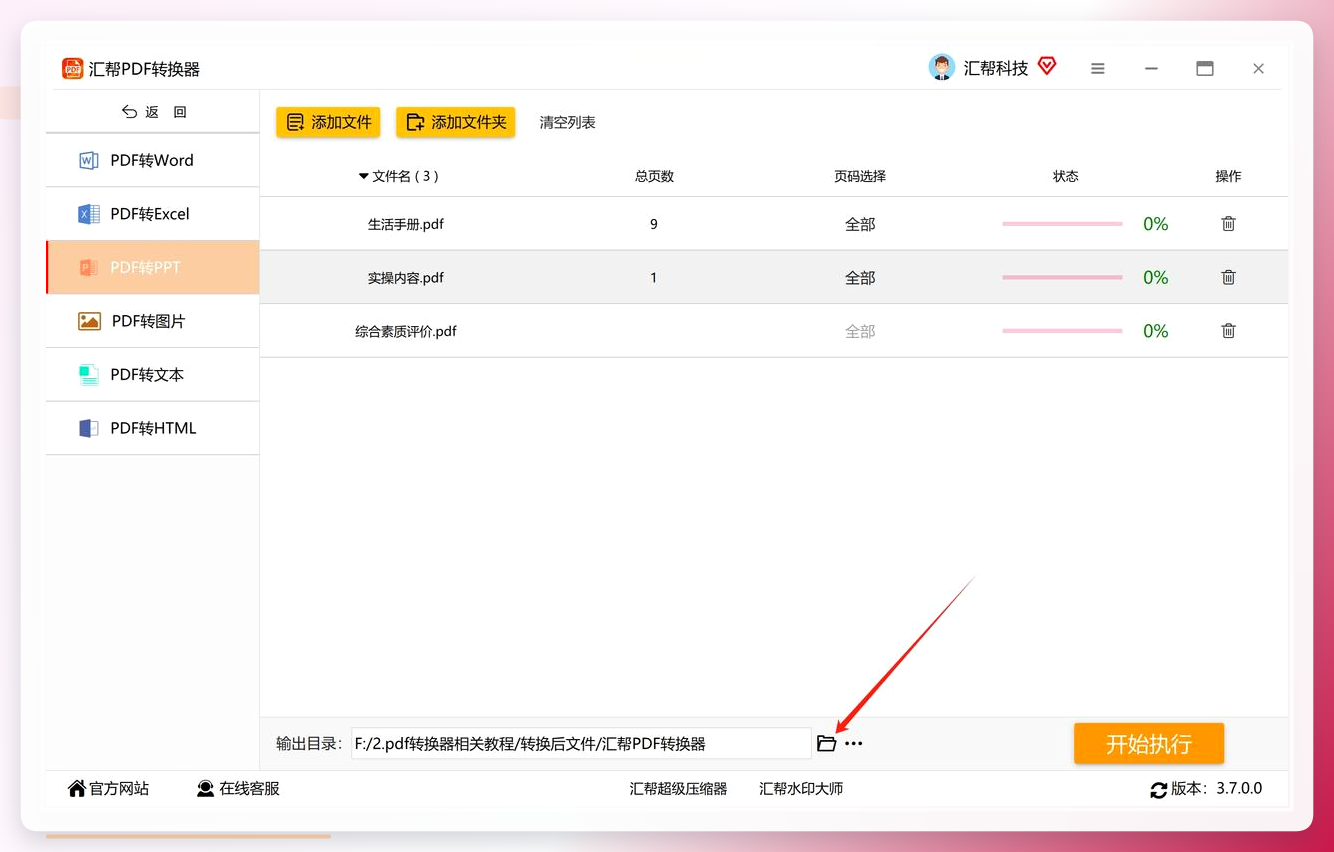Click the text icon for PDF转文本
The width and height of the screenshot is (1334, 852).
89,375
